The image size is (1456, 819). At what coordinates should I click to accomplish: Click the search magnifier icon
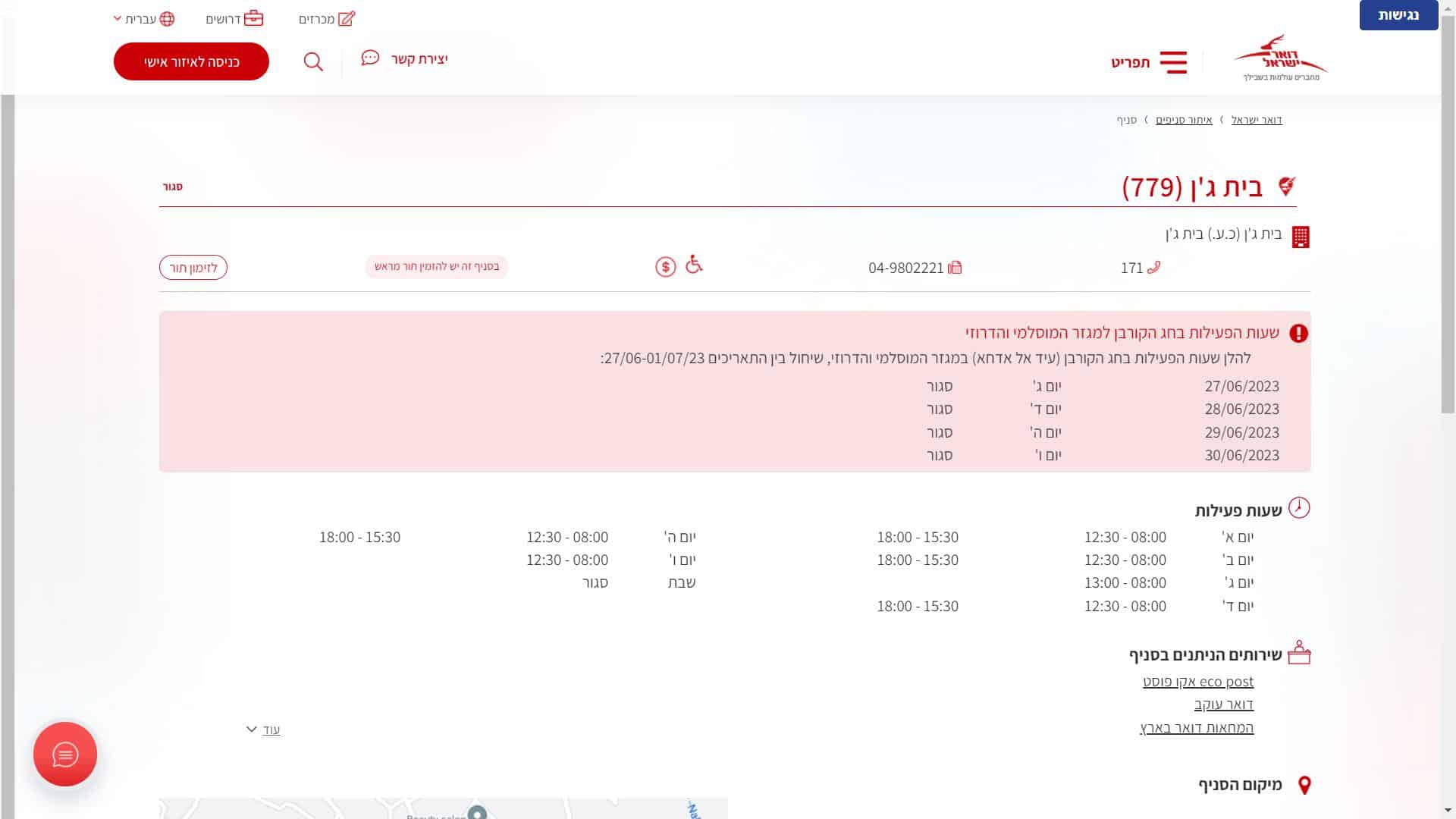313,61
